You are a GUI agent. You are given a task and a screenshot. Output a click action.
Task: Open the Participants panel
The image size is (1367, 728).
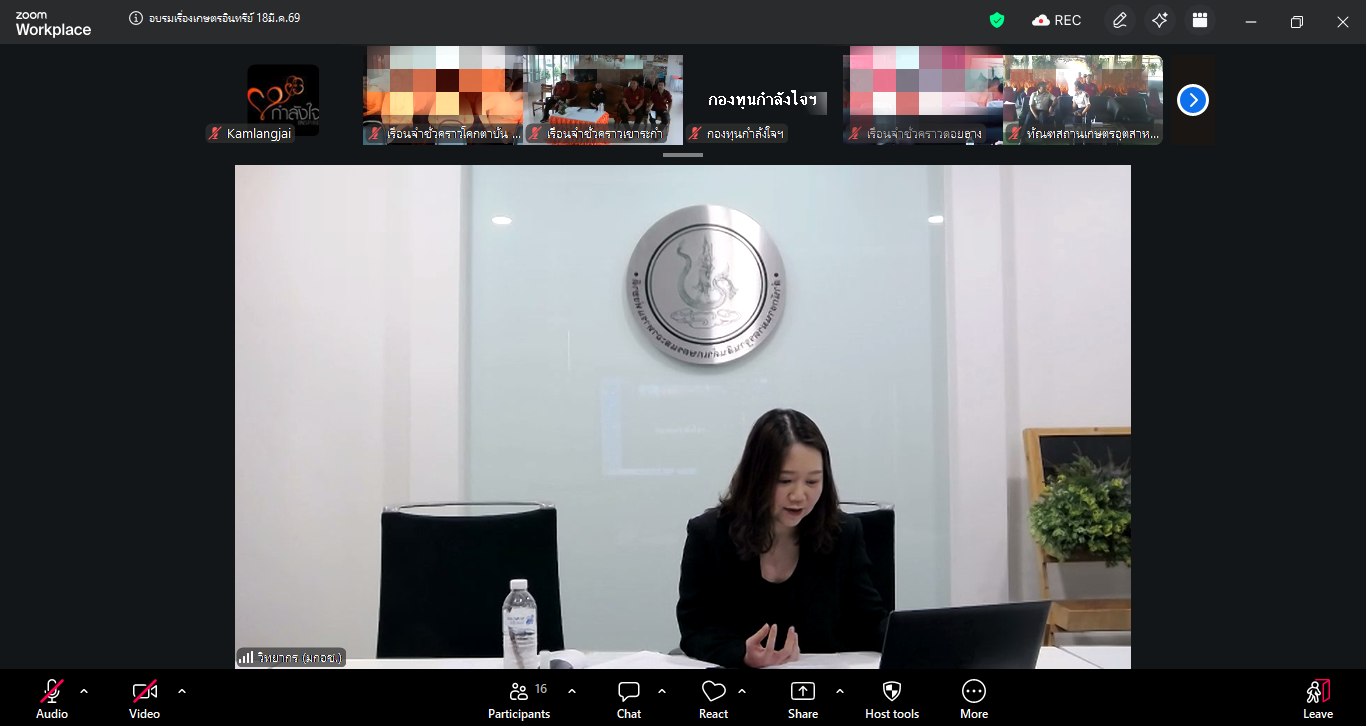coord(519,698)
